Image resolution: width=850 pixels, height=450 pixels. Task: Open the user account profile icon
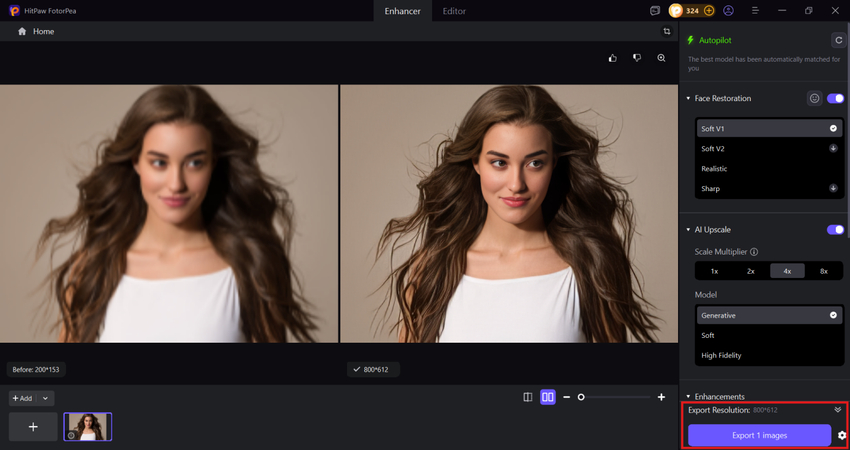tap(728, 11)
